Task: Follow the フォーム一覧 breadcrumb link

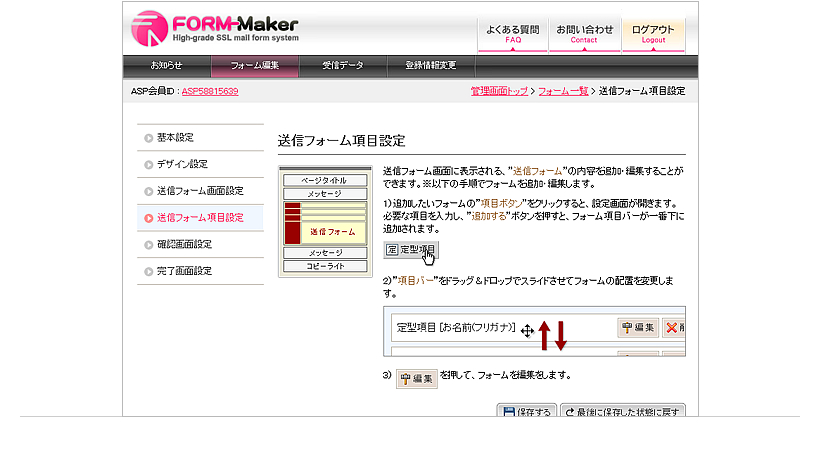Action: 563,91
